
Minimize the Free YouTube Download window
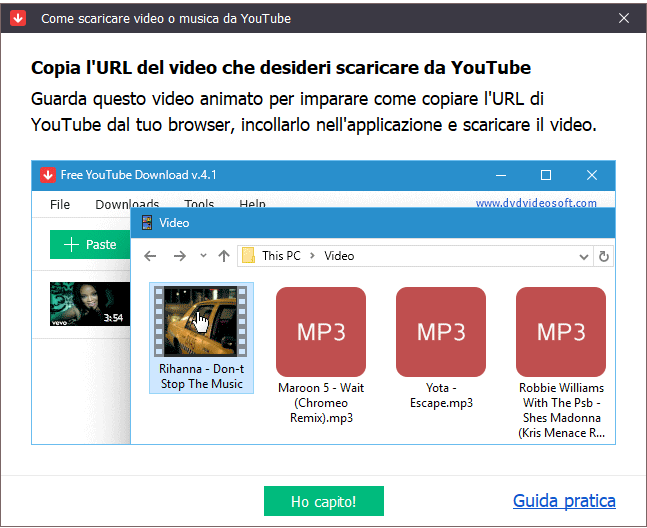(x=501, y=175)
